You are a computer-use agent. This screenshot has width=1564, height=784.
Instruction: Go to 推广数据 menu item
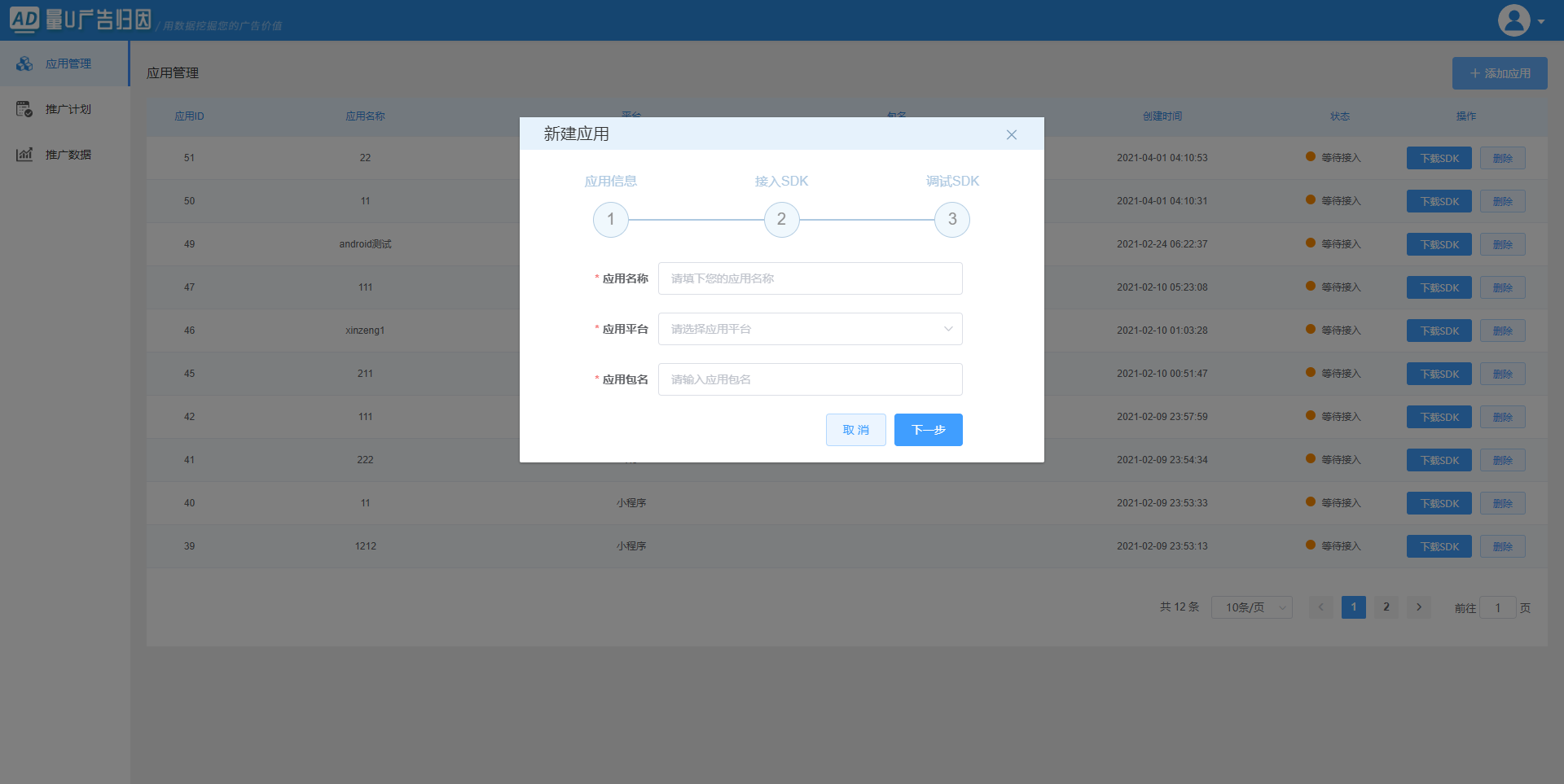[68, 155]
